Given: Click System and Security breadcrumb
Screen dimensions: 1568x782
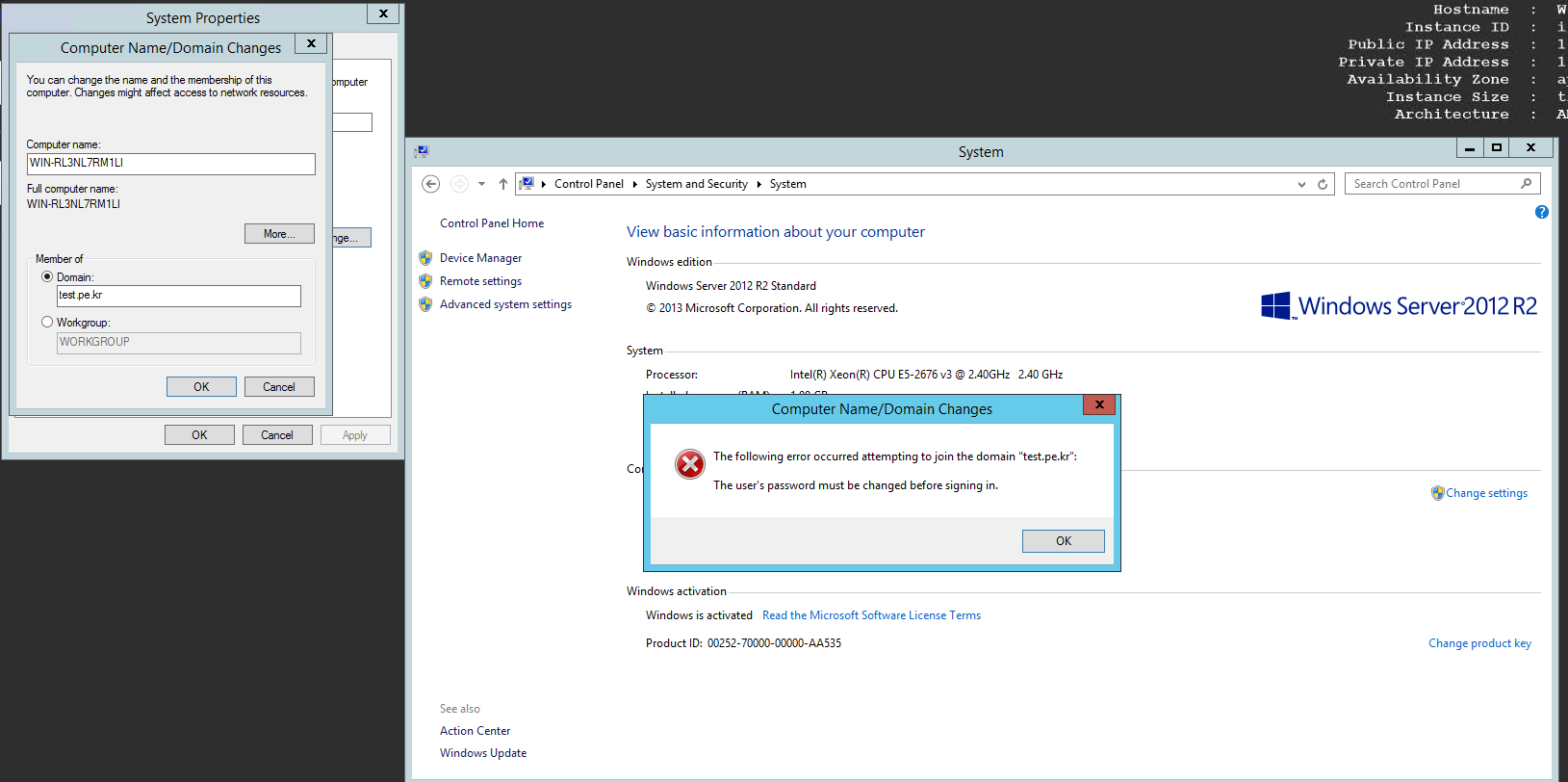Looking at the screenshot, I should pos(697,184).
